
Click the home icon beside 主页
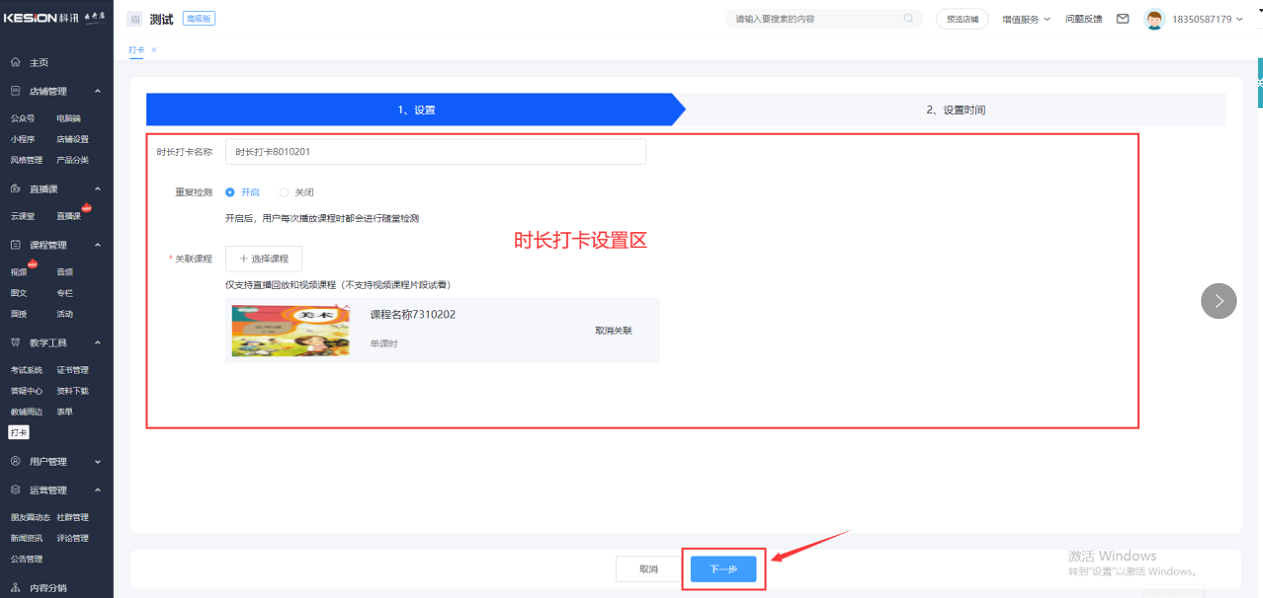(15, 62)
